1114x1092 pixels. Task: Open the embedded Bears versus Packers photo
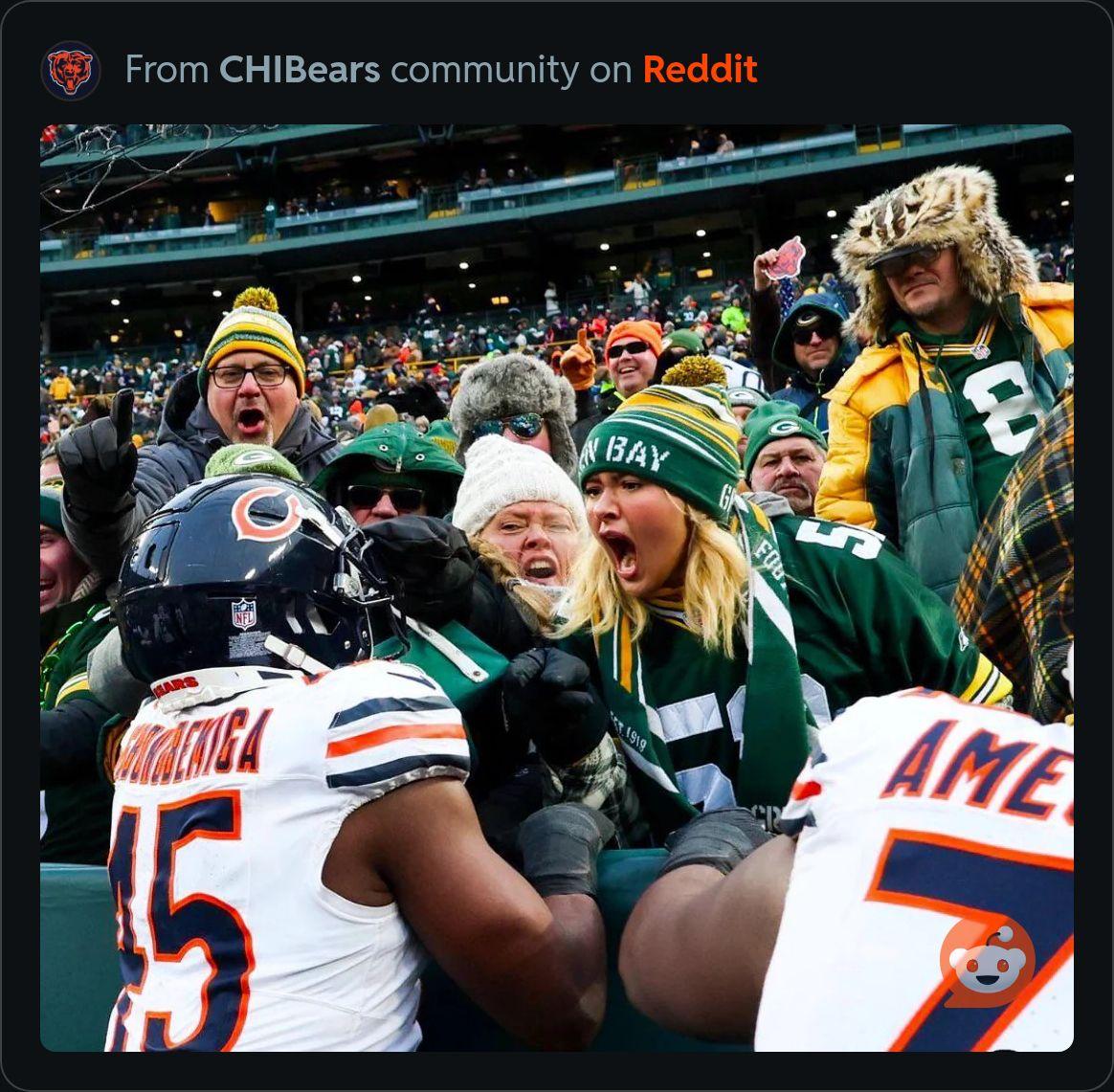(x=556, y=588)
